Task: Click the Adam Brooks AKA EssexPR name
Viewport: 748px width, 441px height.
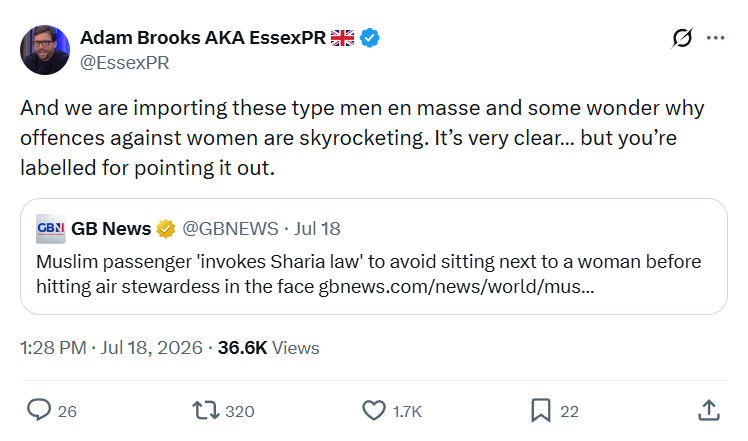Action: click(203, 38)
